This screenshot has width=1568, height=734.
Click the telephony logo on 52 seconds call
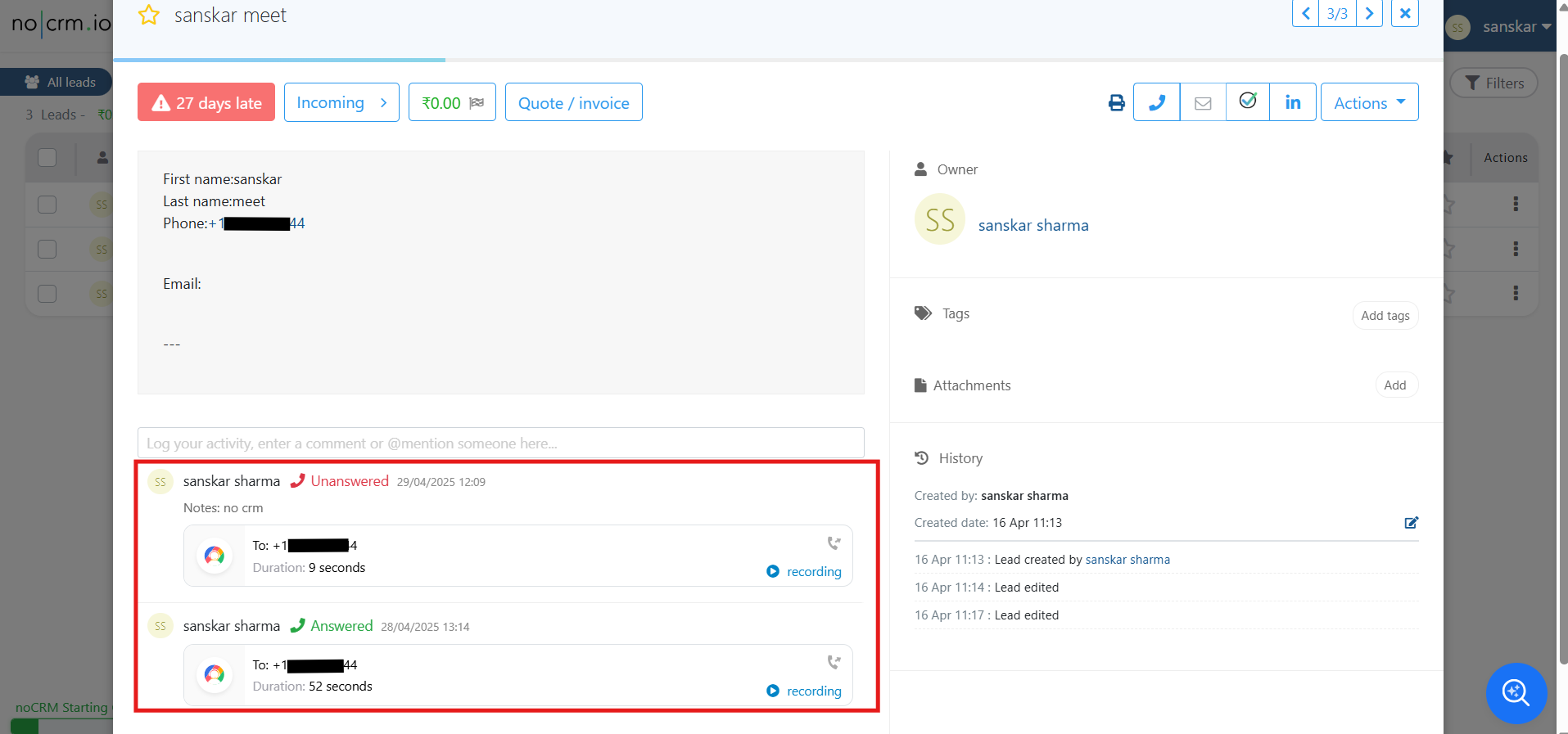(x=215, y=674)
